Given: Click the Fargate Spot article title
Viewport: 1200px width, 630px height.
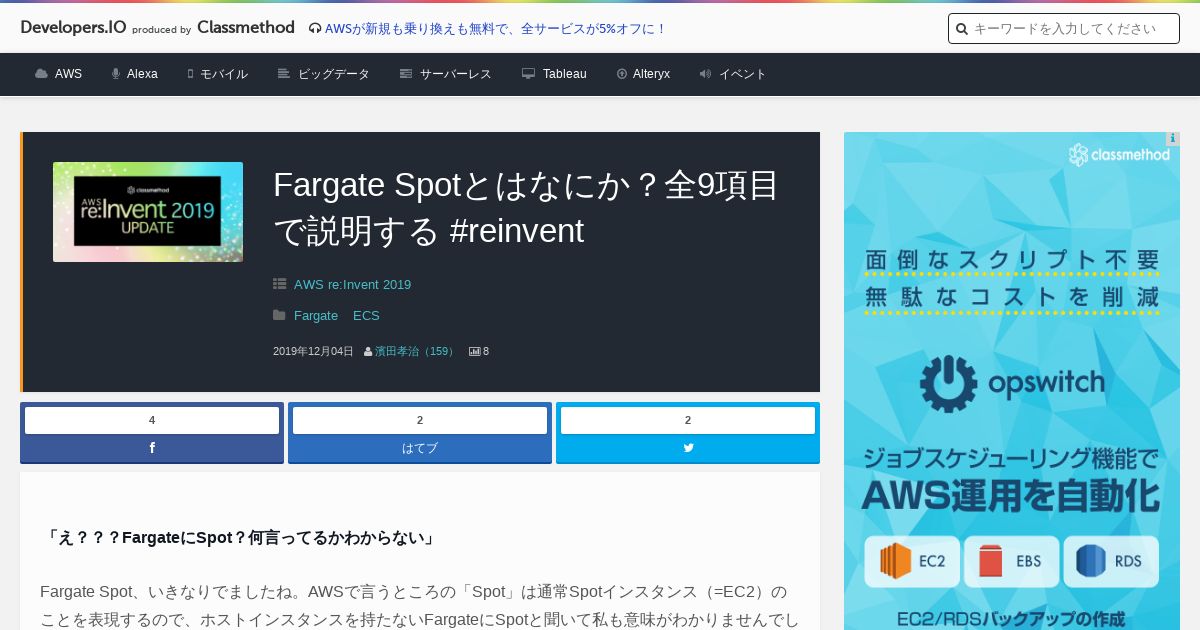Looking at the screenshot, I should pyautogui.click(x=526, y=208).
